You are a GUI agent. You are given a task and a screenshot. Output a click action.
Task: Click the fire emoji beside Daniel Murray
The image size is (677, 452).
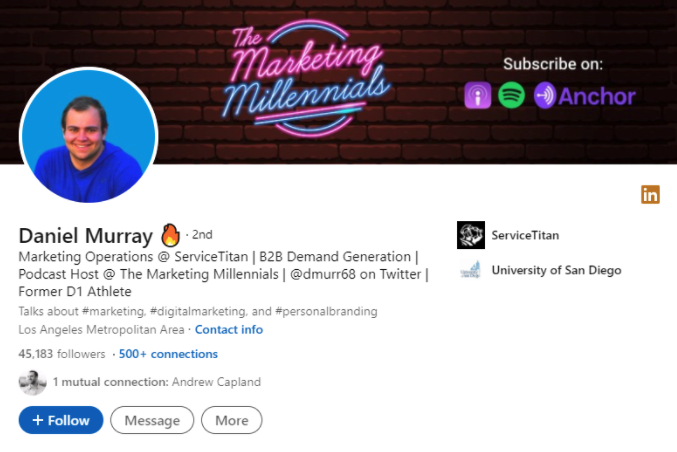pyautogui.click(x=170, y=235)
